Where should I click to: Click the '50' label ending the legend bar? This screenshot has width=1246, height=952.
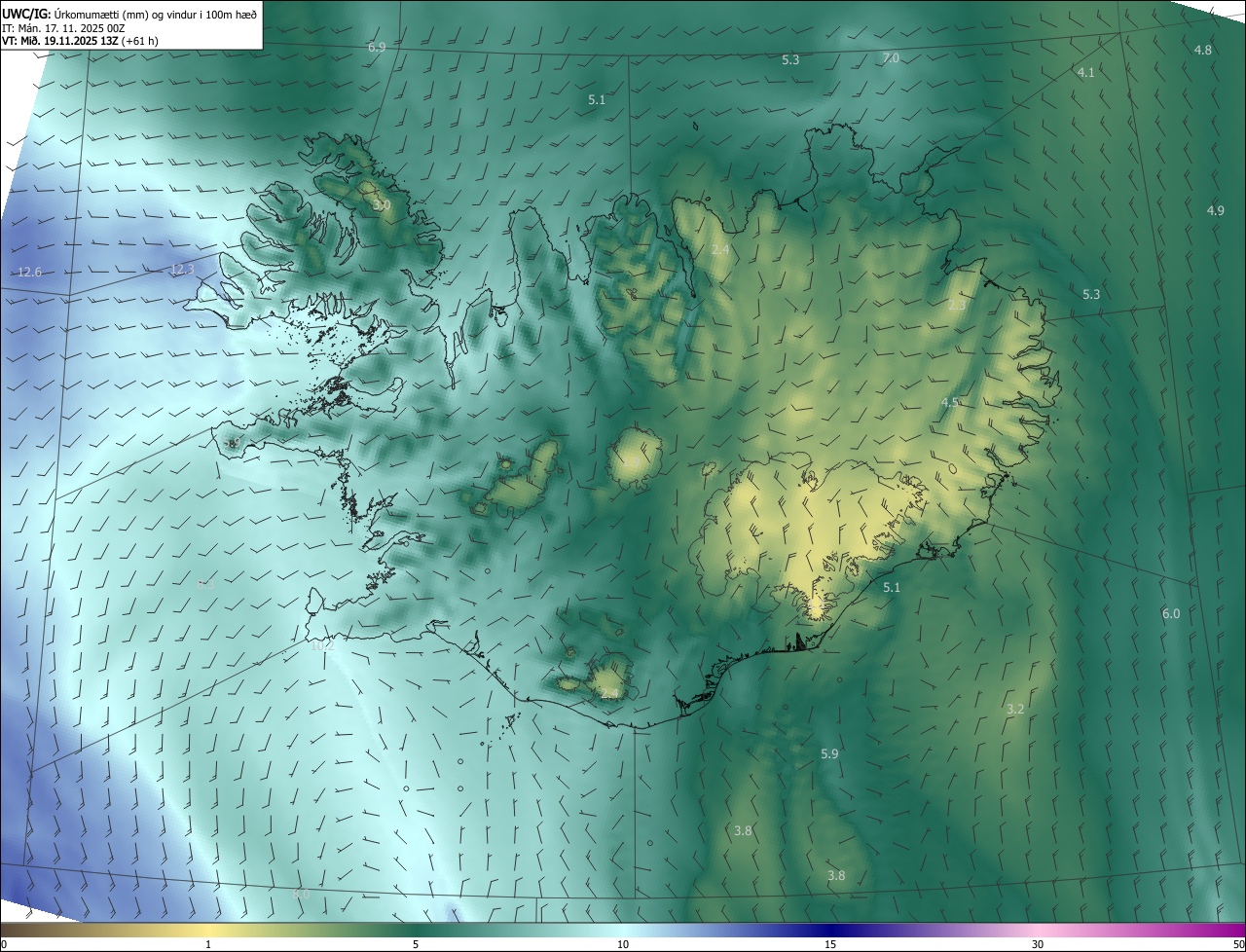(x=1238, y=945)
